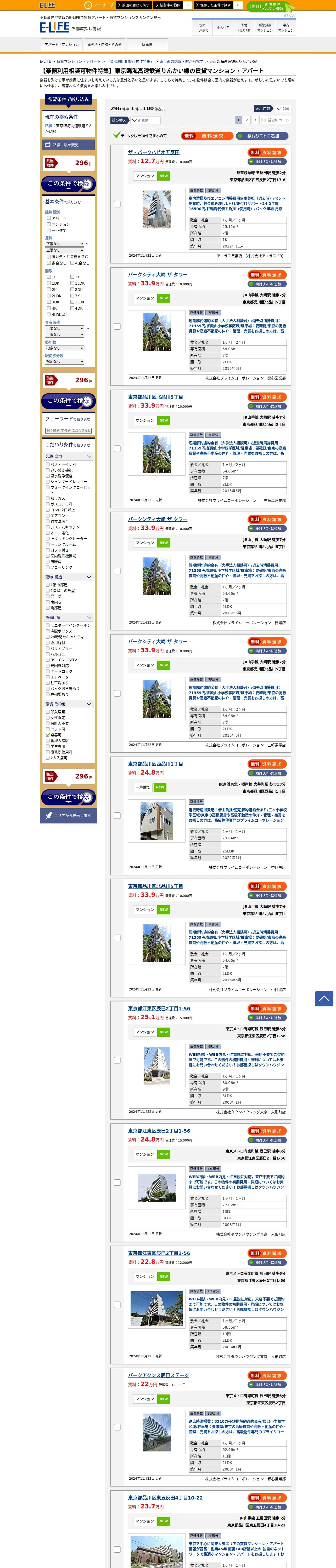Open the 賃料 上限なし dropdown

(x=65, y=250)
